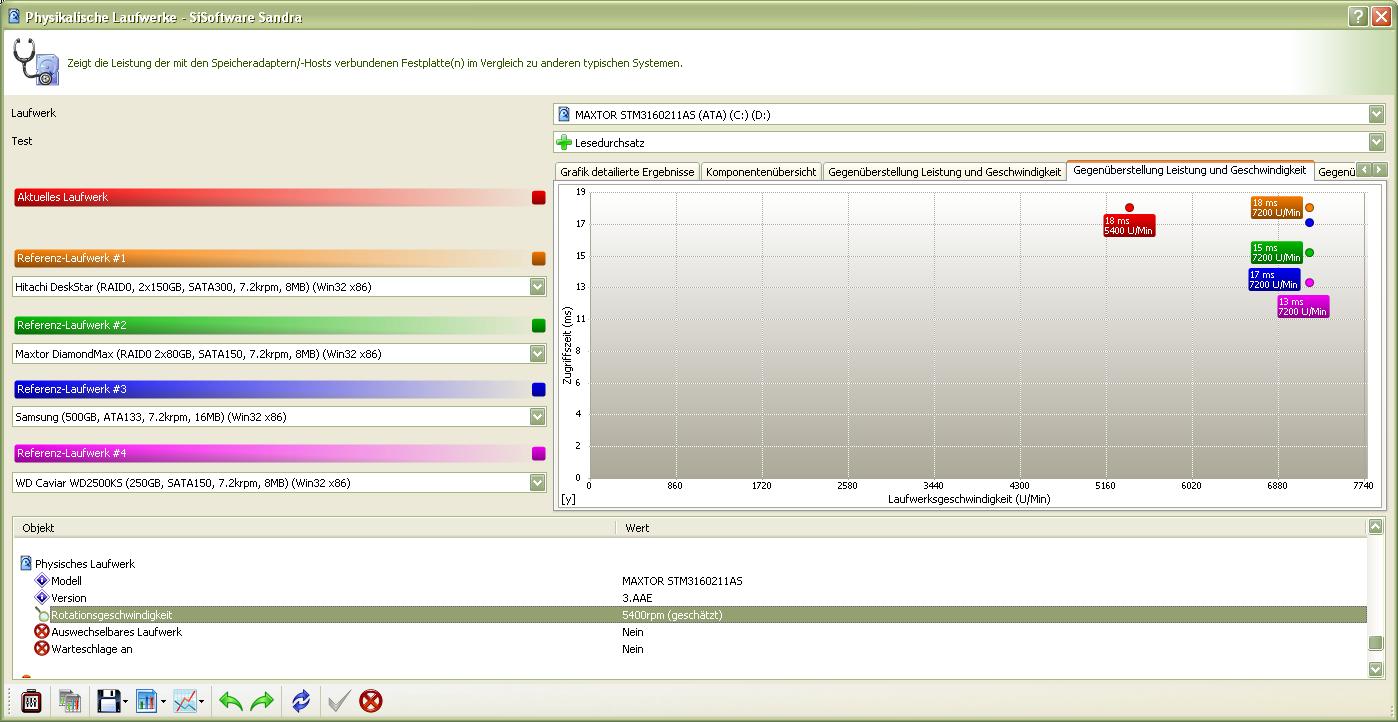
Task: Toggle the green Referenz-Laufwerk #2 checkbox
Action: click(539, 326)
